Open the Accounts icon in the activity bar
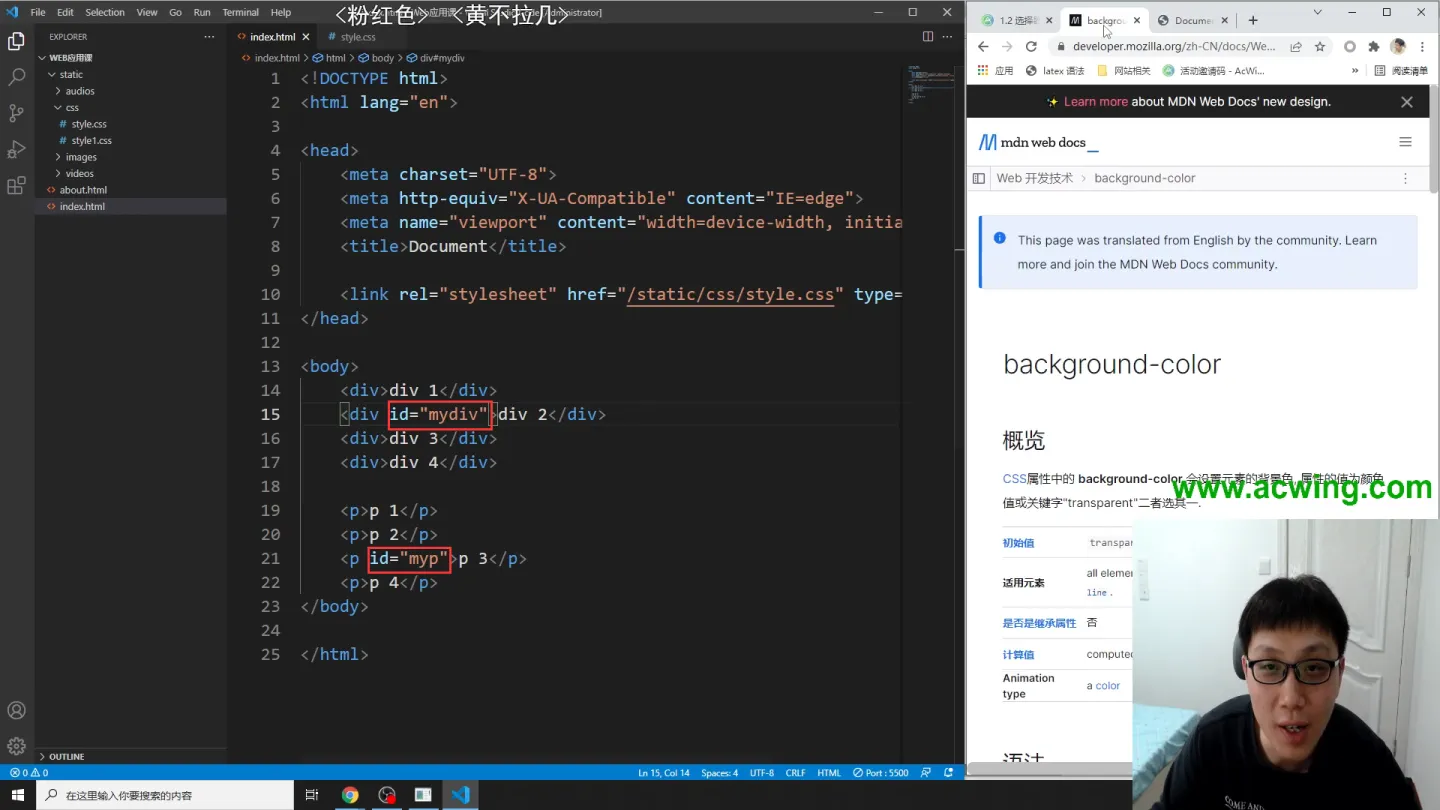 (x=16, y=710)
